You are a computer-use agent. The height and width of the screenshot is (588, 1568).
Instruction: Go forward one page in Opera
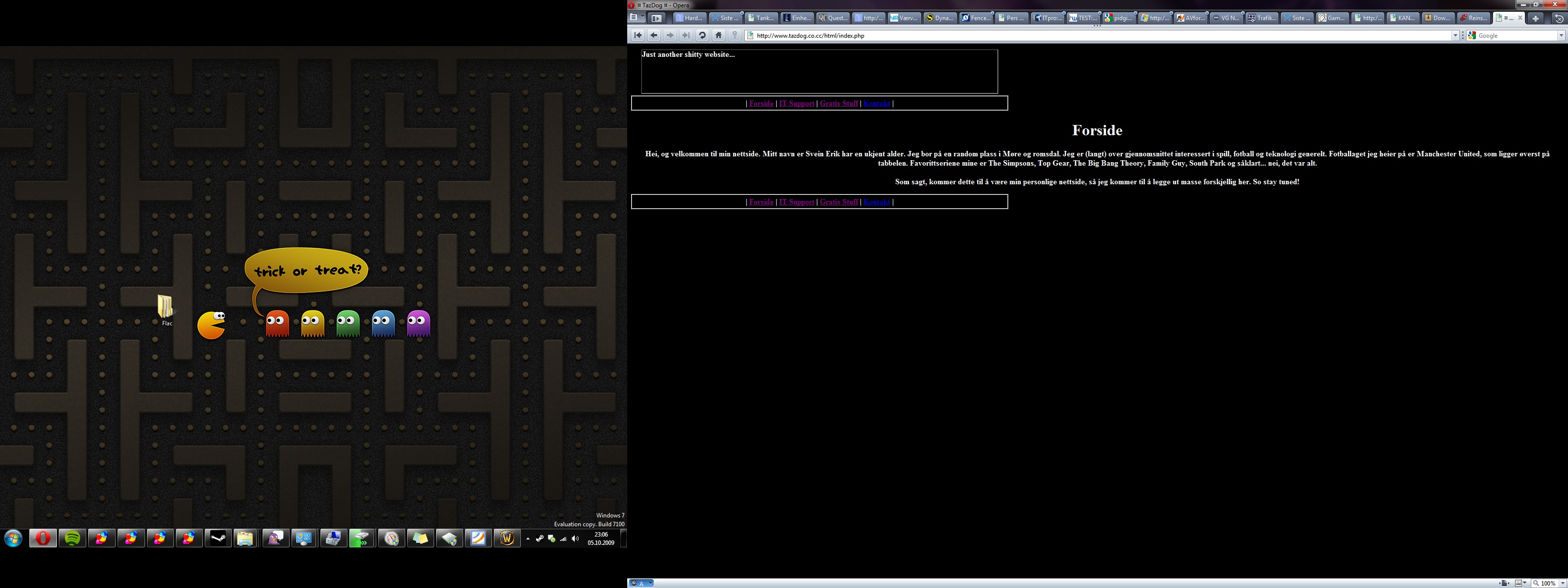pyautogui.click(x=670, y=35)
